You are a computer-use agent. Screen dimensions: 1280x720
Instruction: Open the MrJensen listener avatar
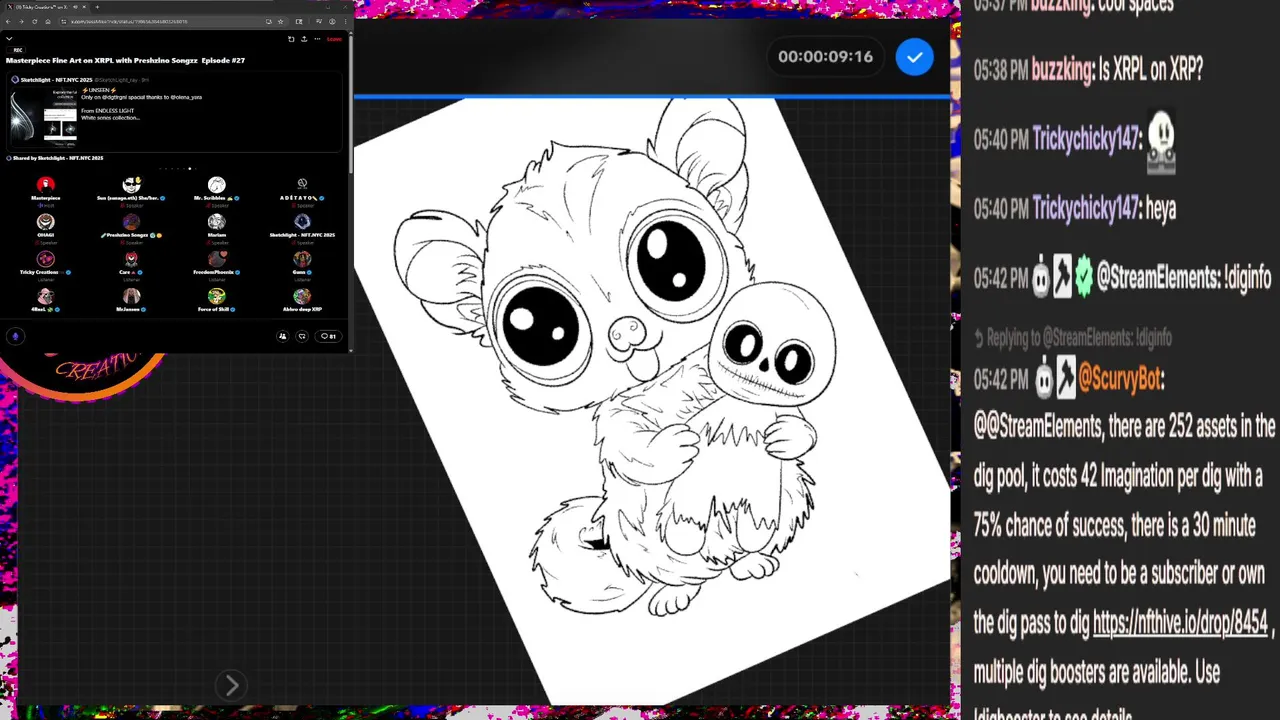(x=131, y=296)
